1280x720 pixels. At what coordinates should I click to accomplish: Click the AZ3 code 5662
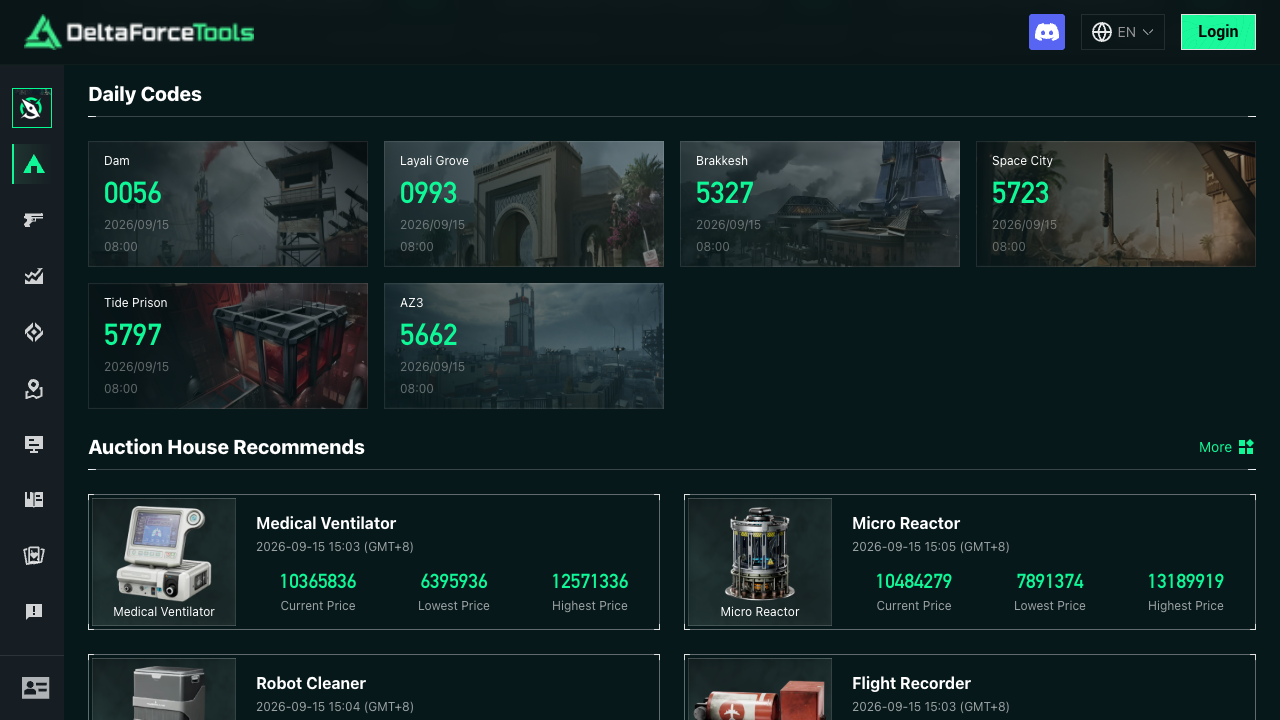tap(428, 335)
